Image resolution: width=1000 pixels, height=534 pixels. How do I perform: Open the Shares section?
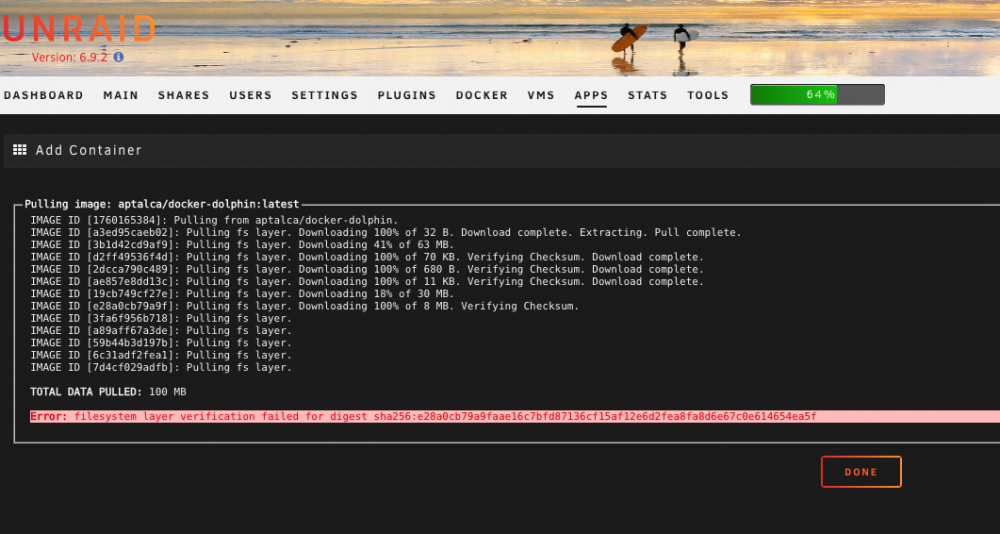tap(184, 95)
